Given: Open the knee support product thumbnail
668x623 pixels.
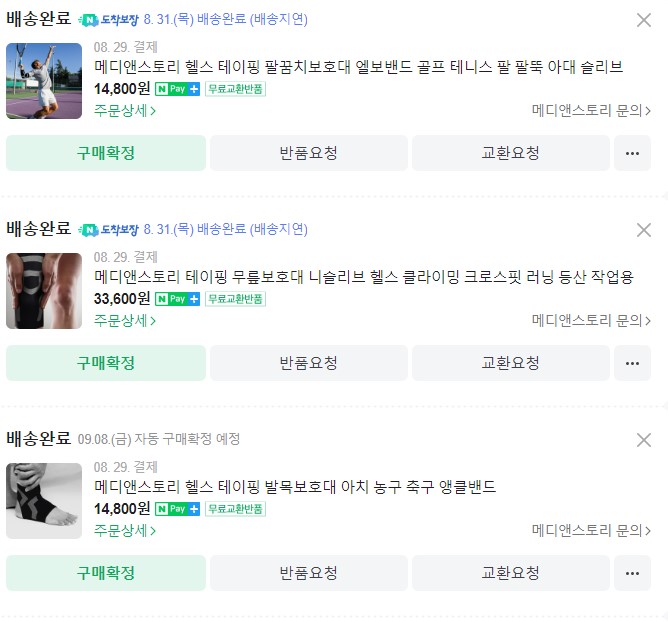Looking at the screenshot, I should click(44, 291).
